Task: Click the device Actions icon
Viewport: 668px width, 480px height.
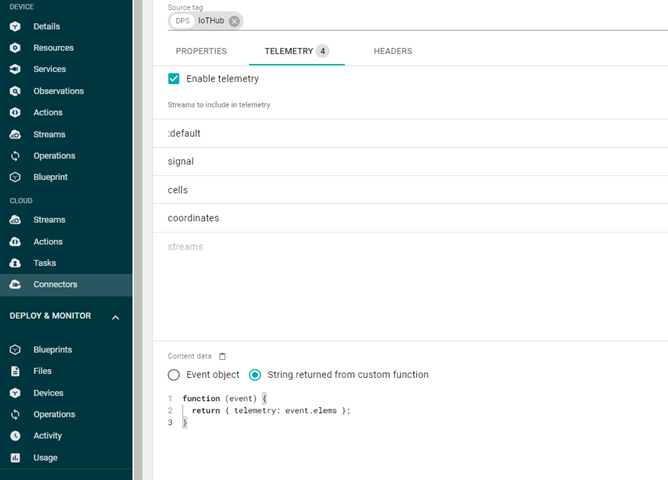Action: click(x=15, y=112)
